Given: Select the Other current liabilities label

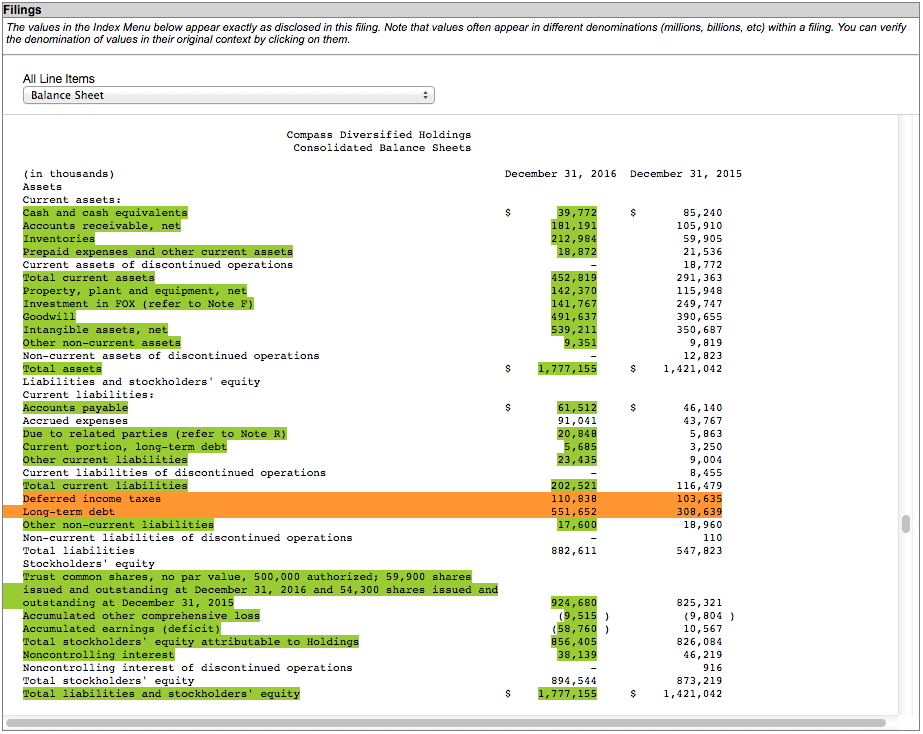Looking at the screenshot, I should coord(105,460).
